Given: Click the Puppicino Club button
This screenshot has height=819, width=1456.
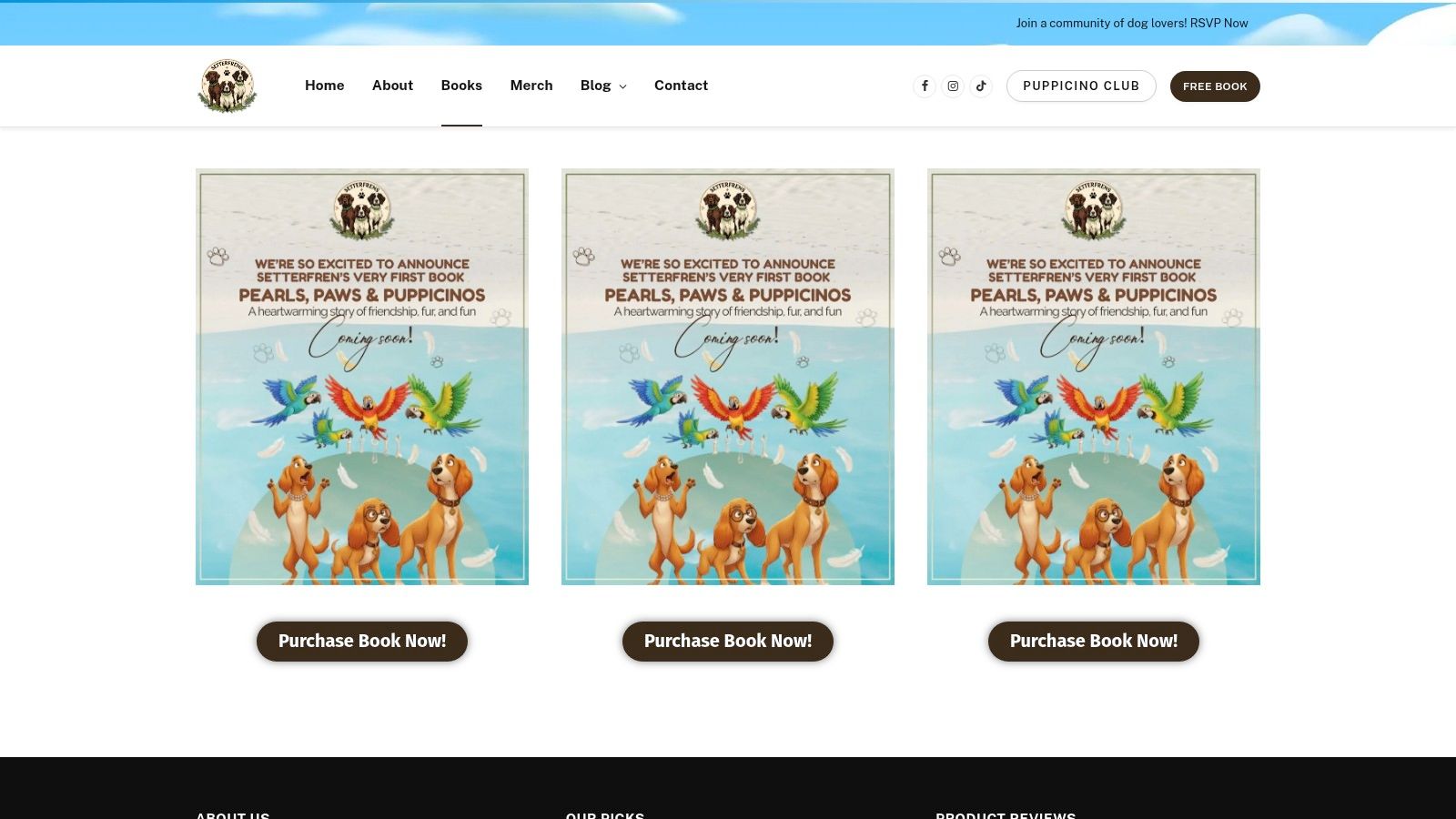Looking at the screenshot, I should tap(1081, 86).
